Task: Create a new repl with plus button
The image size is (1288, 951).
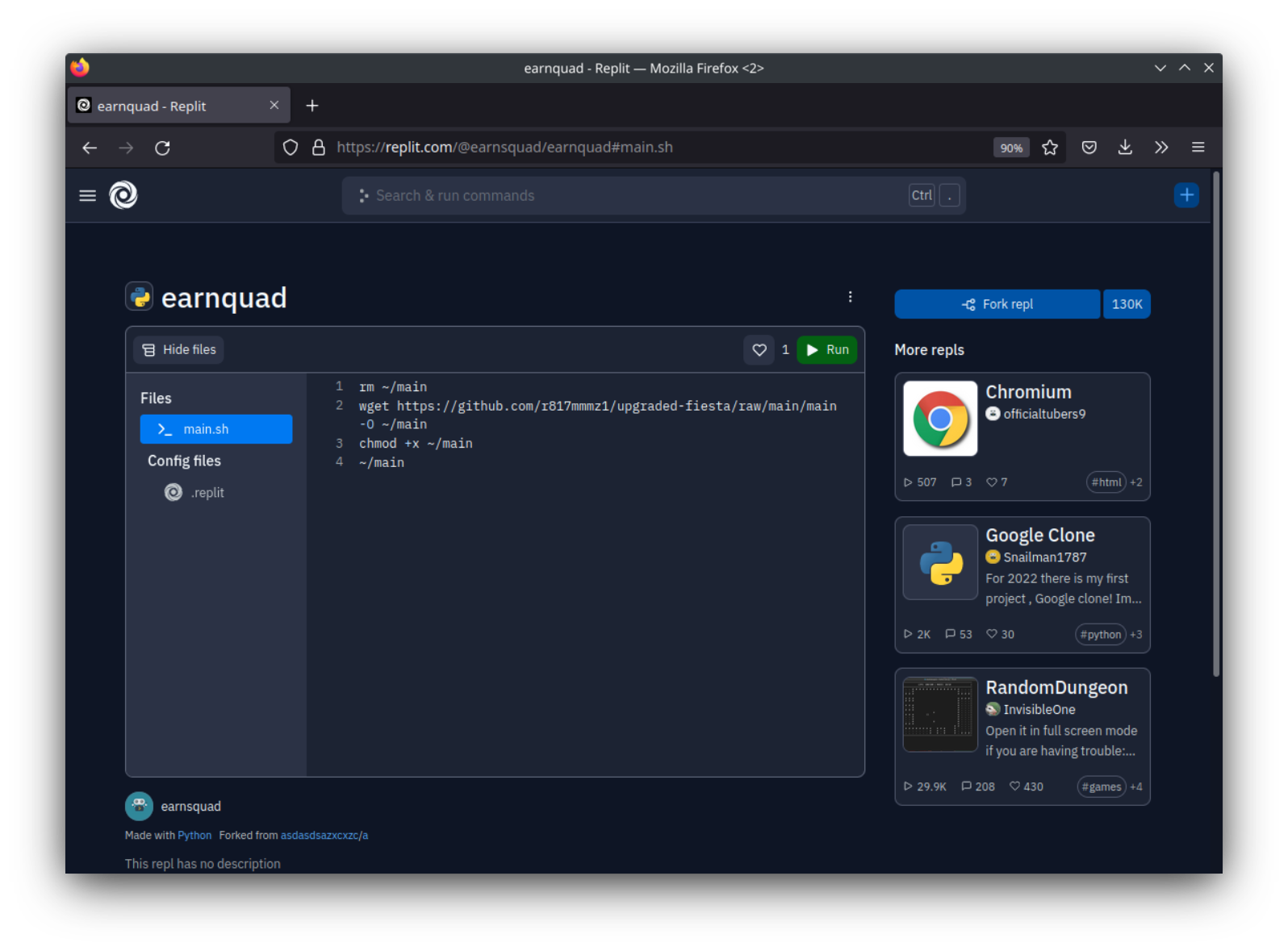Action: coord(1186,195)
